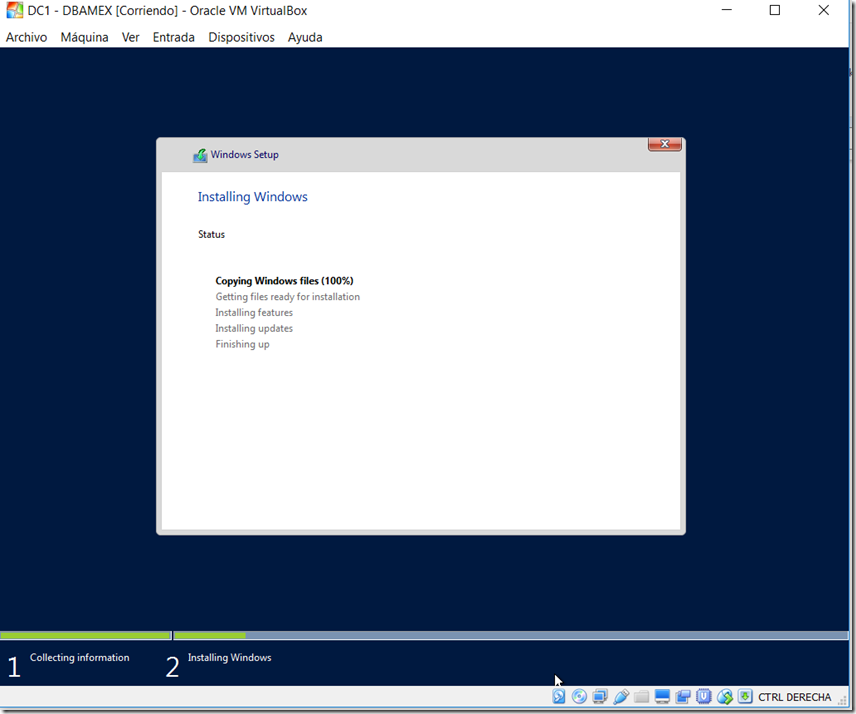Click the 'Installing updates' step text
This screenshot has height=714, width=856.
[254, 328]
